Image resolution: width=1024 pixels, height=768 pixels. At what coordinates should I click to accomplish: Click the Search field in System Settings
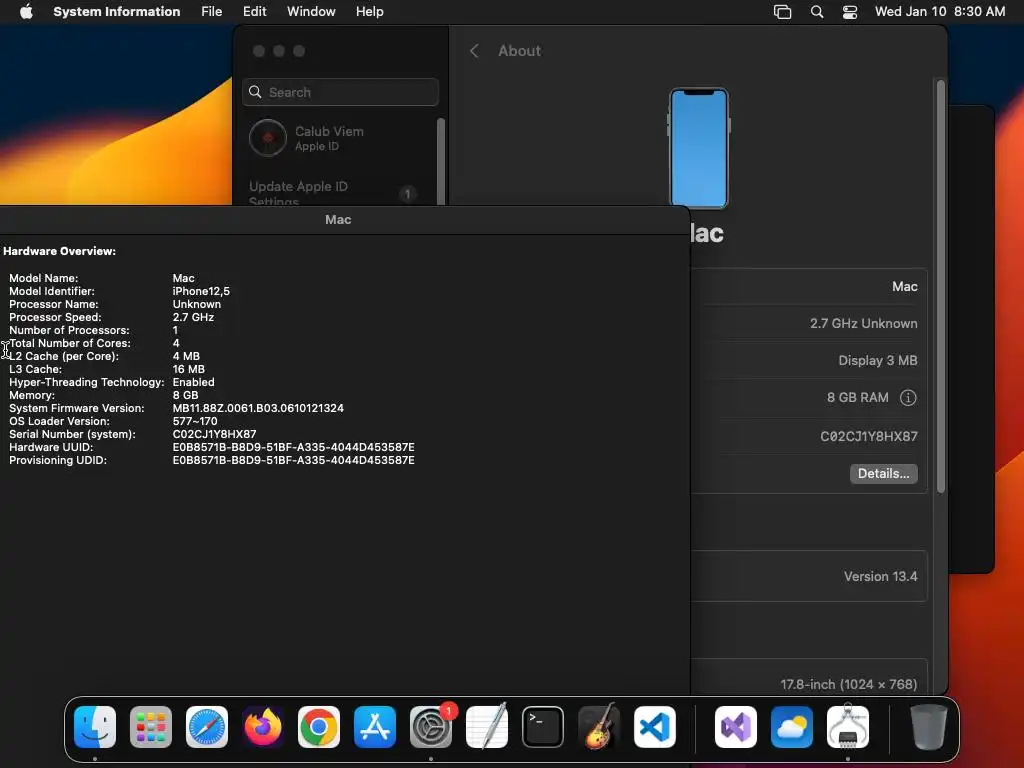click(340, 92)
